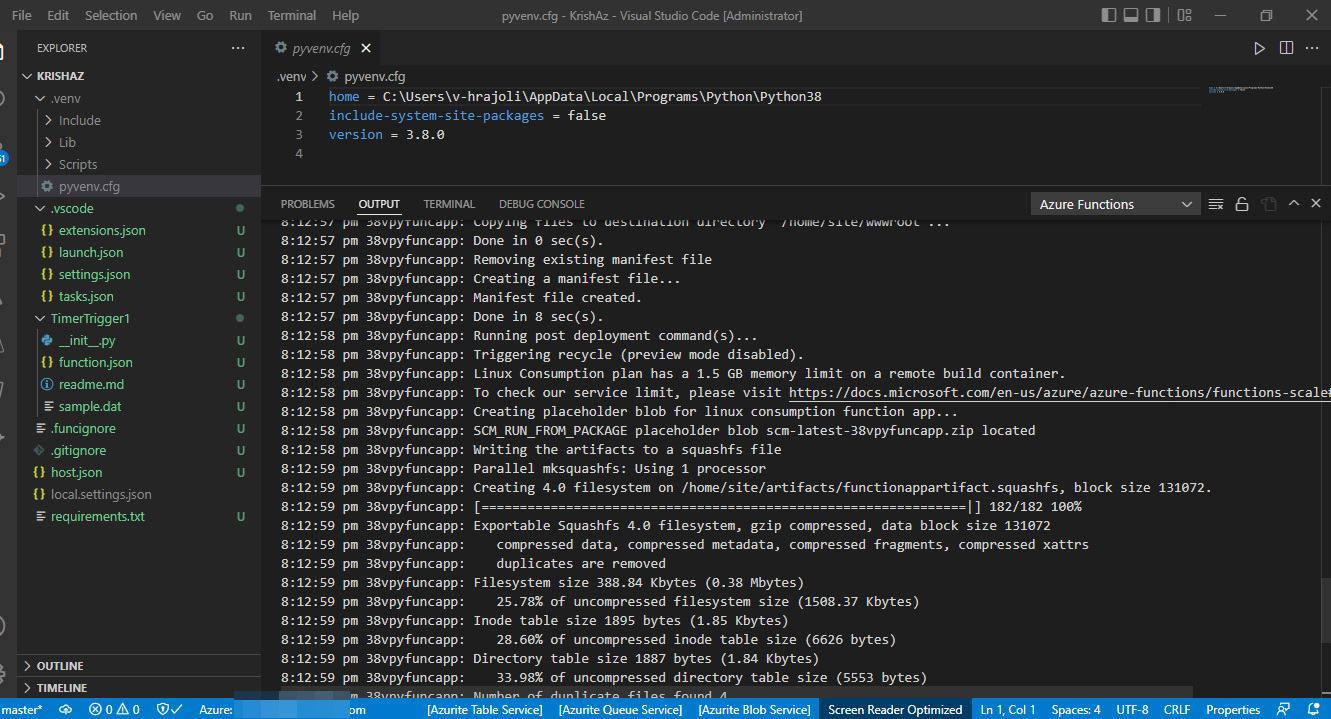Switch to the DEBUG CONSOLE tab
This screenshot has height=719, width=1331.
coord(542,204)
